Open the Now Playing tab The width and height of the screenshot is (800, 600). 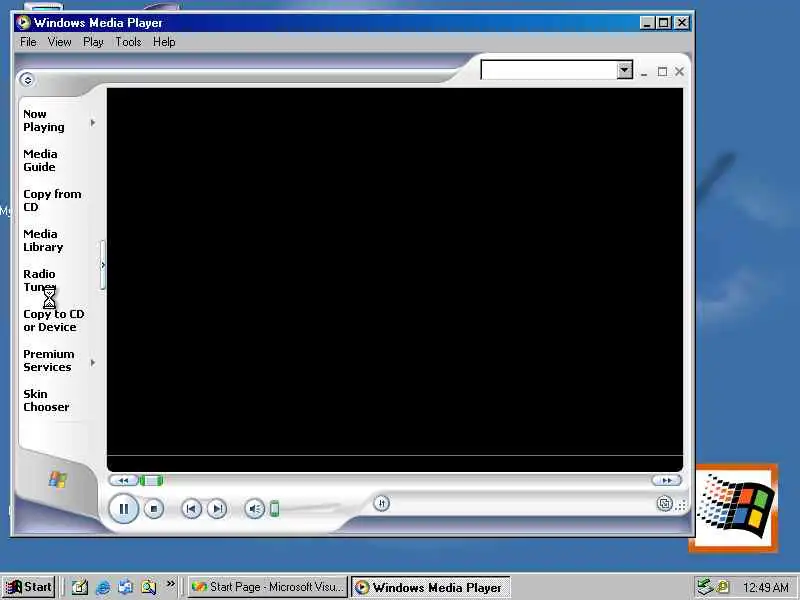44,120
